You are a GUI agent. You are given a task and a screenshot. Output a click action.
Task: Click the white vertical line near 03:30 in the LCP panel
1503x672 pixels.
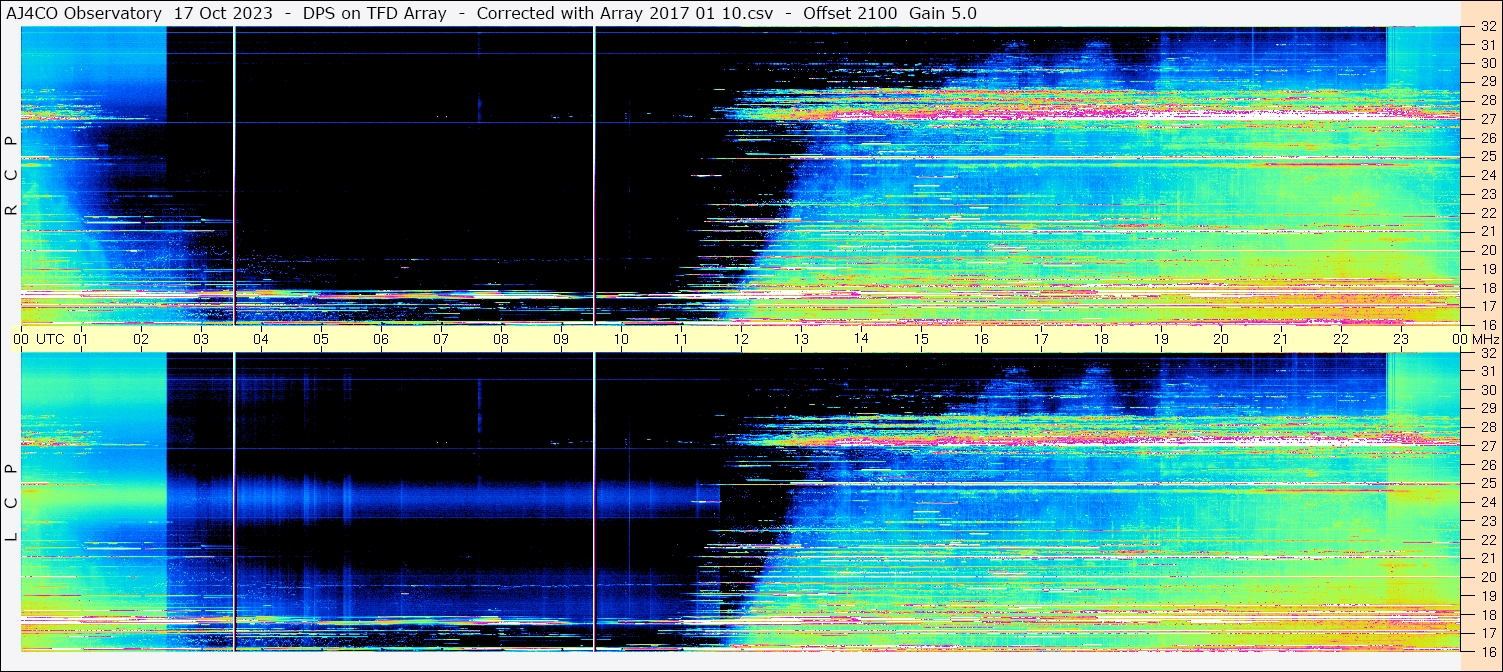click(234, 500)
